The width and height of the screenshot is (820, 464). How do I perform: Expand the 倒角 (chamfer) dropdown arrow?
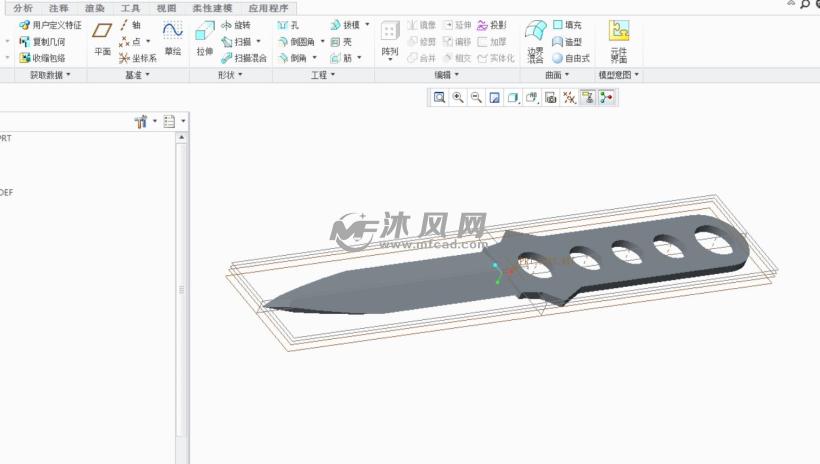[x=314, y=58]
